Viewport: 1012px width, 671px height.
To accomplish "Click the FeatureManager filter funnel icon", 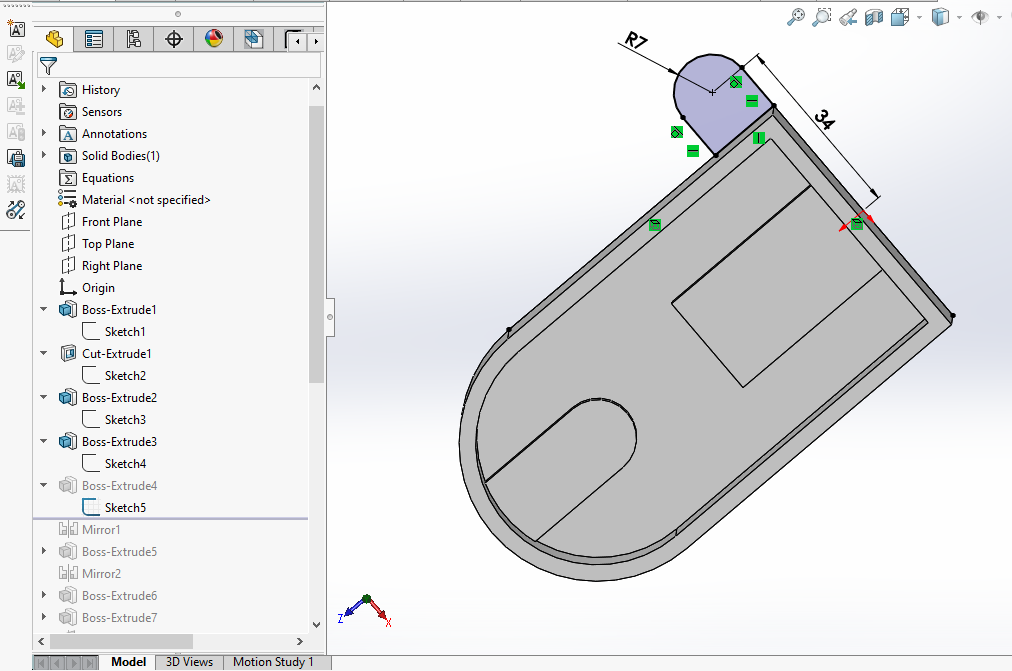I will pos(48,66).
